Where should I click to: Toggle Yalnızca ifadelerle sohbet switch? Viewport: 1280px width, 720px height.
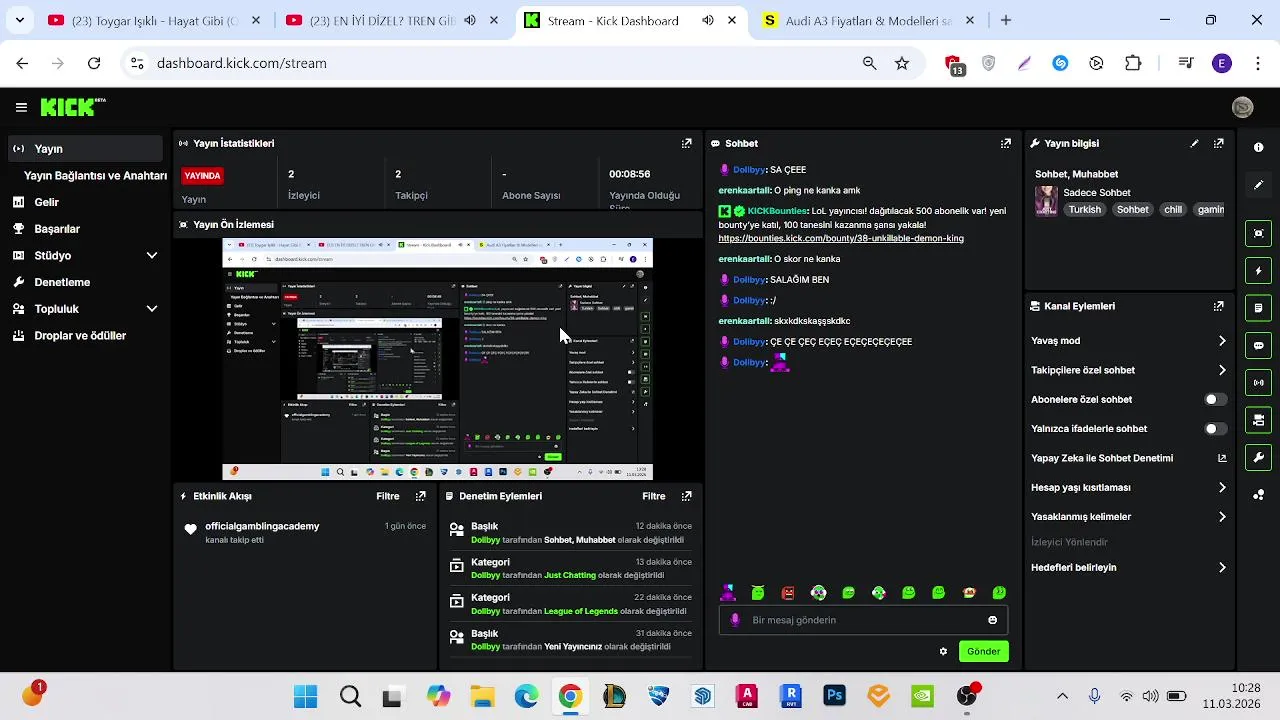tap(1215, 429)
